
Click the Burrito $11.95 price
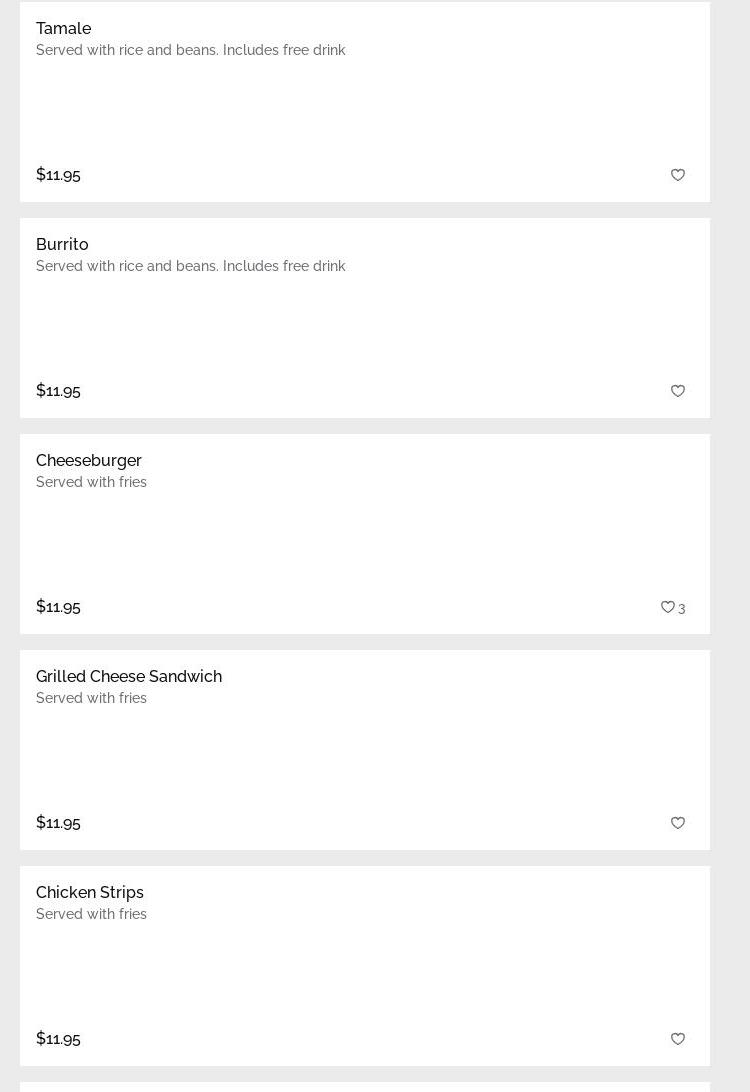click(58, 390)
